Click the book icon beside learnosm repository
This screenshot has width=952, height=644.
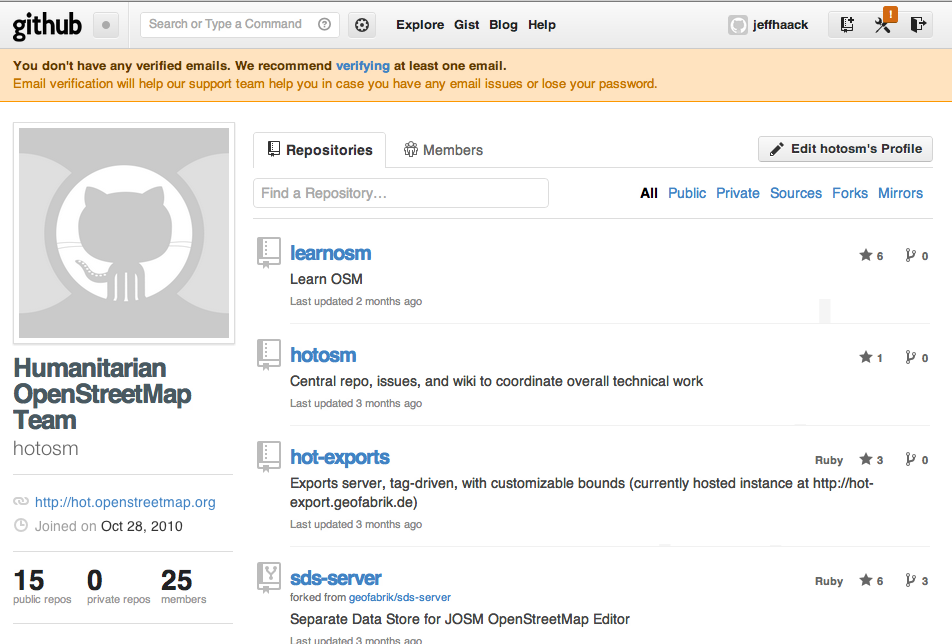click(x=268, y=252)
